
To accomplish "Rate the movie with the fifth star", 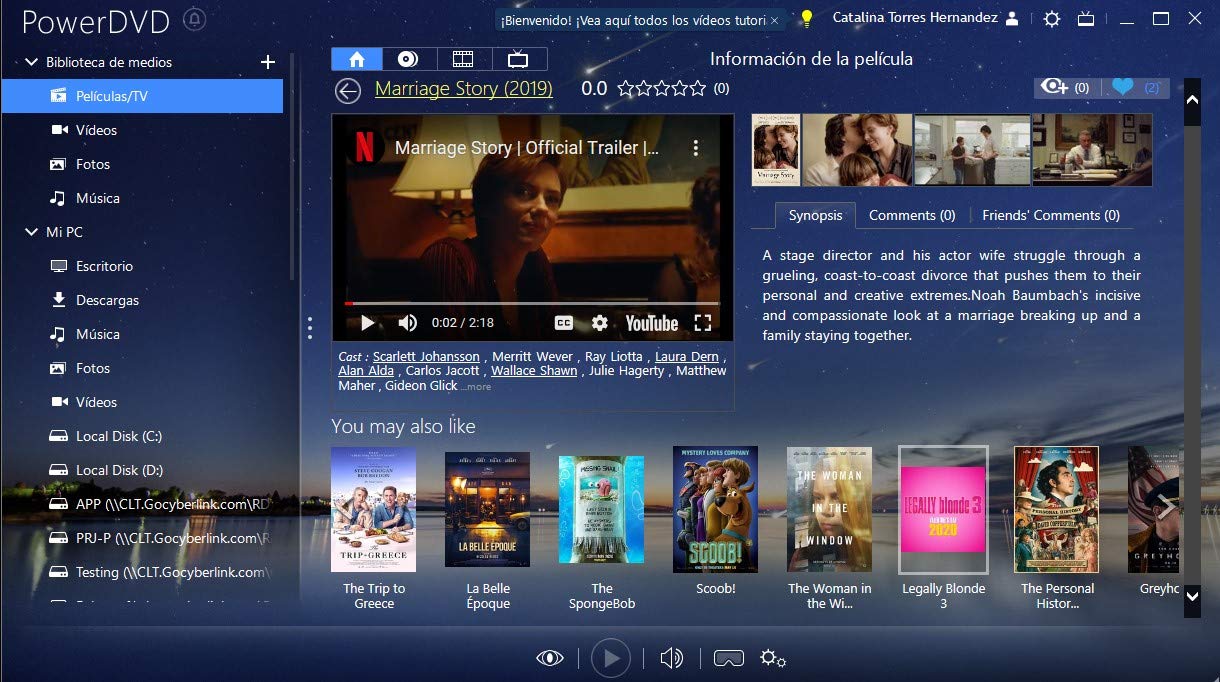I will pyautogui.click(x=697, y=88).
